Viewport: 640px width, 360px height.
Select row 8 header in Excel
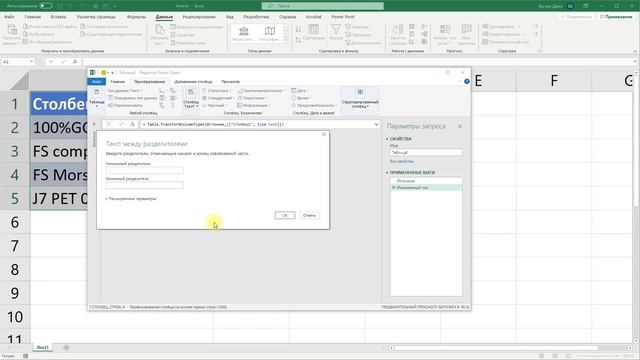point(15,270)
